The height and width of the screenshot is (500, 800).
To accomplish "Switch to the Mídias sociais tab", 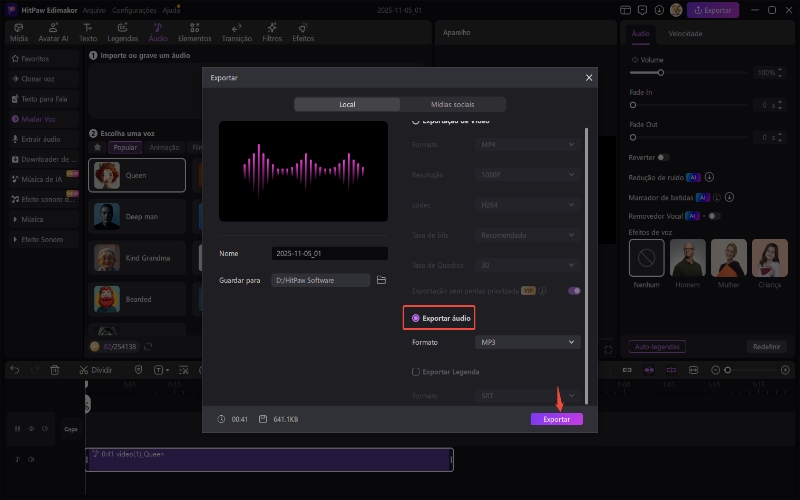I will coord(453,104).
